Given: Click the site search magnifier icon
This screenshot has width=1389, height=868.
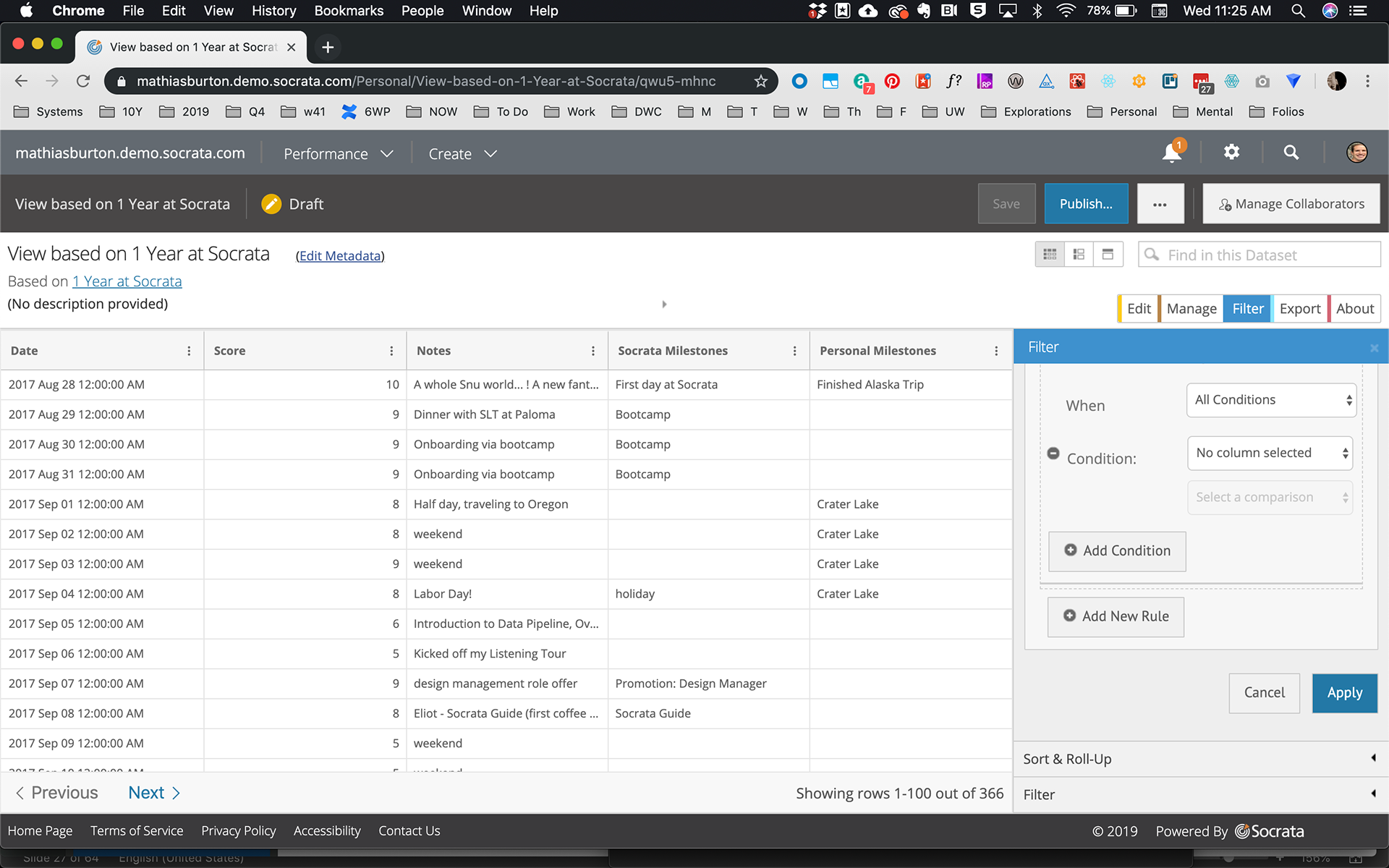Looking at the screenshot, I should (1291, 152).
